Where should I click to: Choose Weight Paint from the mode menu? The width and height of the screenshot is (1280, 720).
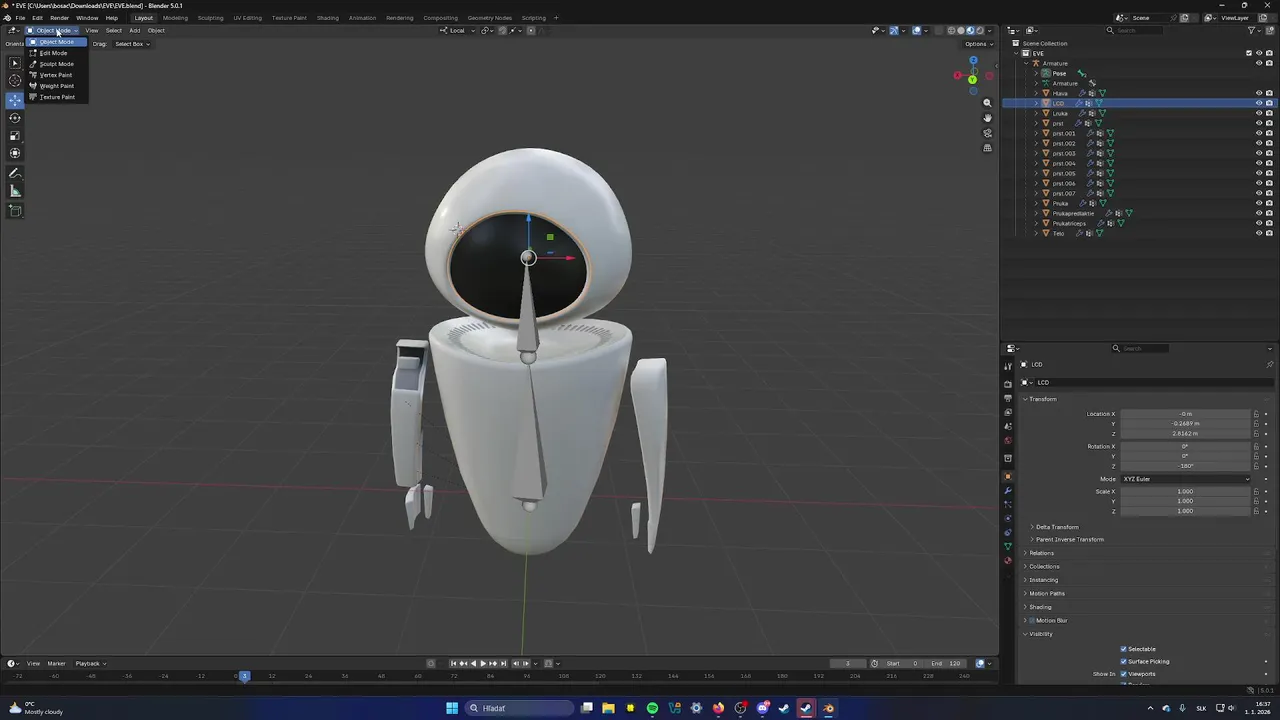coord(56,86)
